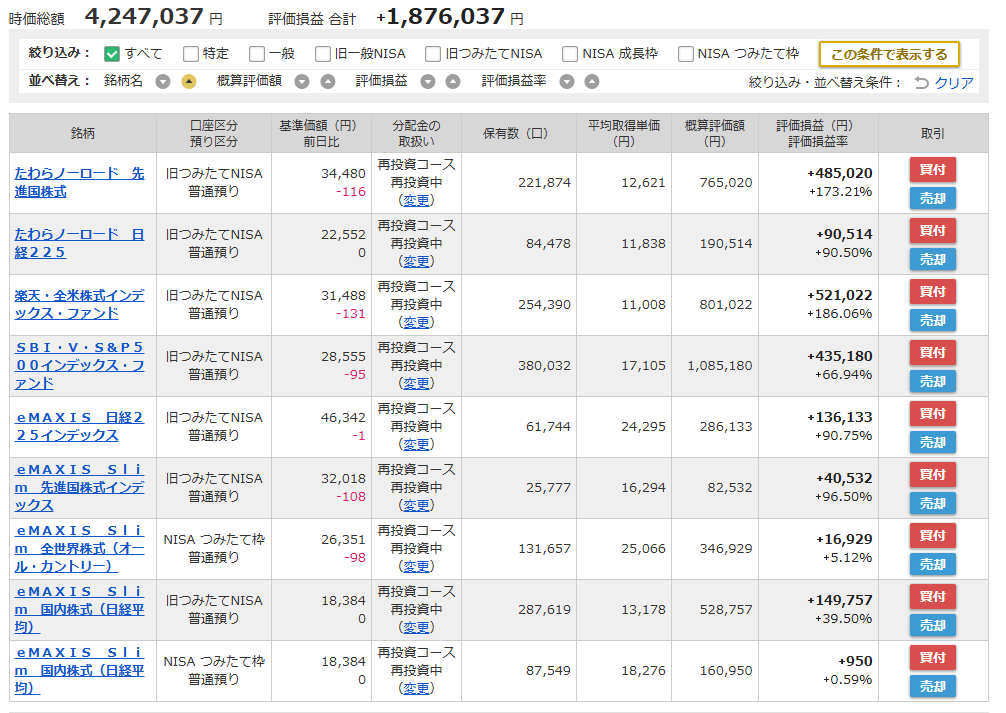Click 買付 for eMAXIS Slim 先進国株式
Viewport: 1006px width, 713px height.
(933, 474)
